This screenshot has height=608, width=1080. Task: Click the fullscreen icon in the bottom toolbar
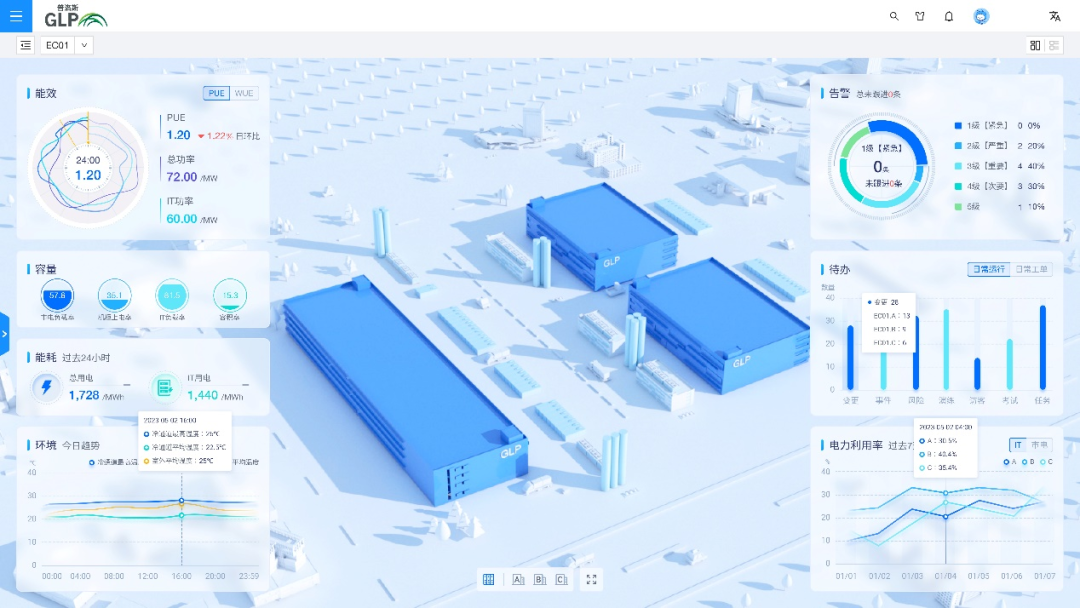coord(591,579)
